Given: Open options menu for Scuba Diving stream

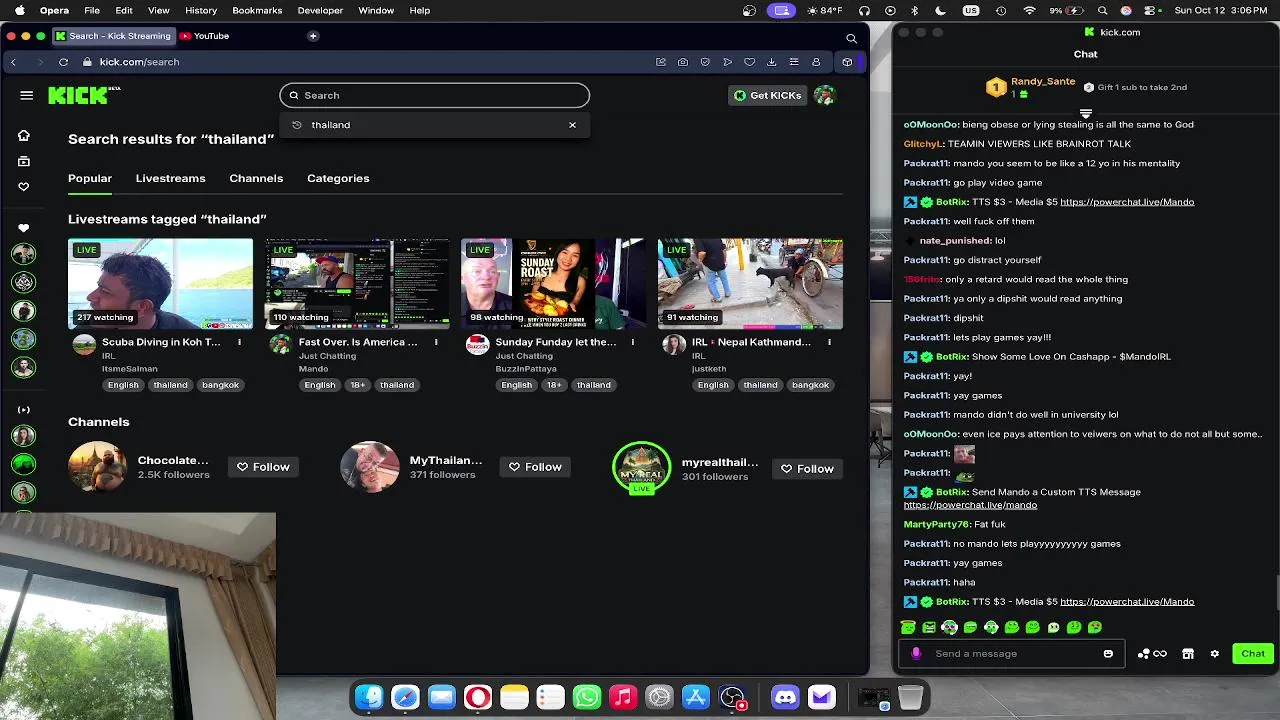Looking at the screenshot, I should (x=239, y=342).
